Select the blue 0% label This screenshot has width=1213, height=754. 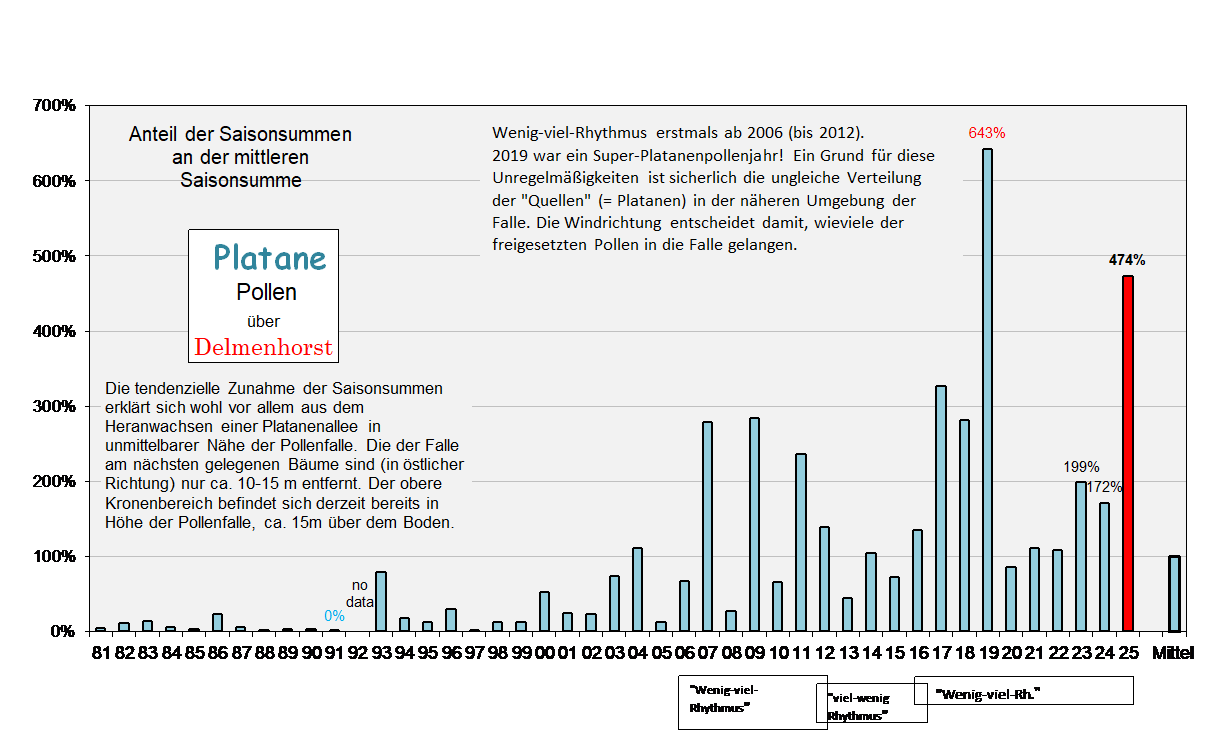334,616
